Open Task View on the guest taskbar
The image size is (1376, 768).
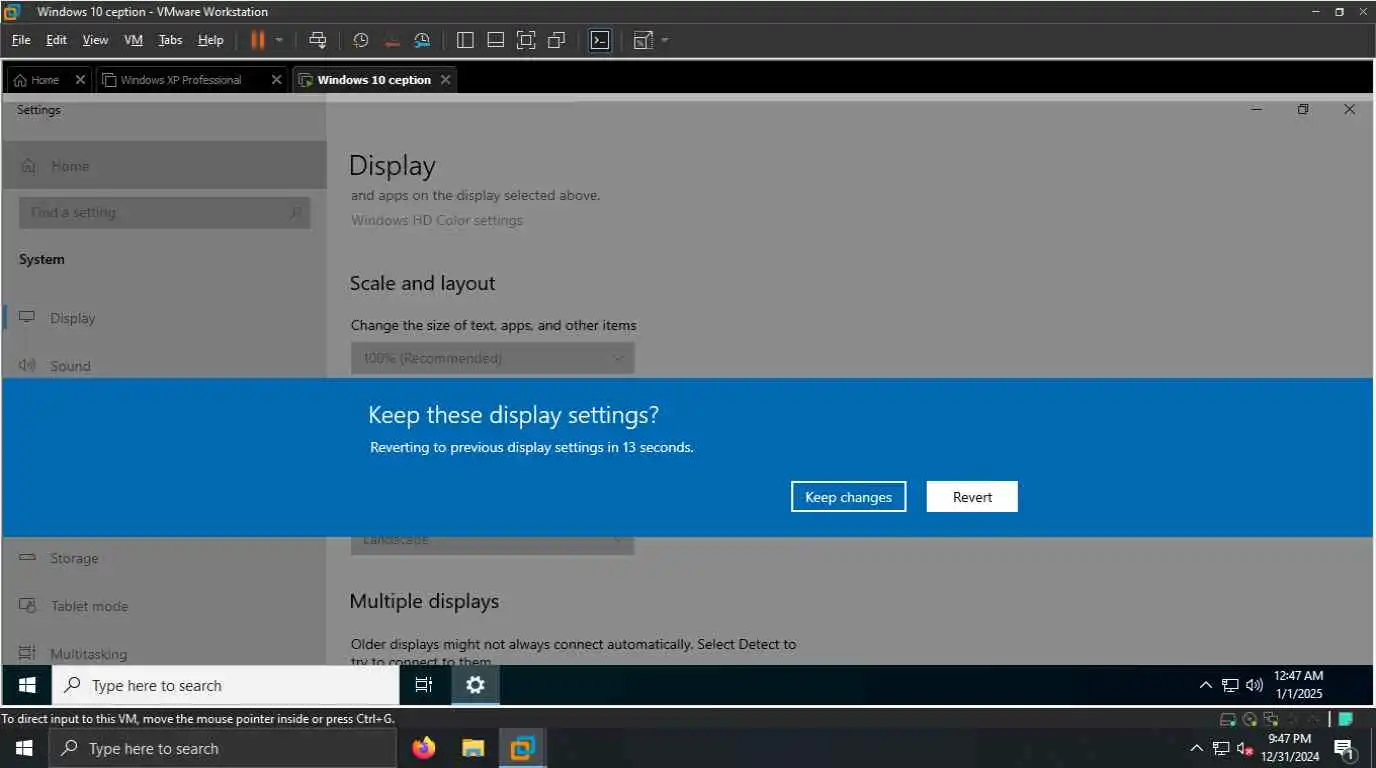coord(424,685)
